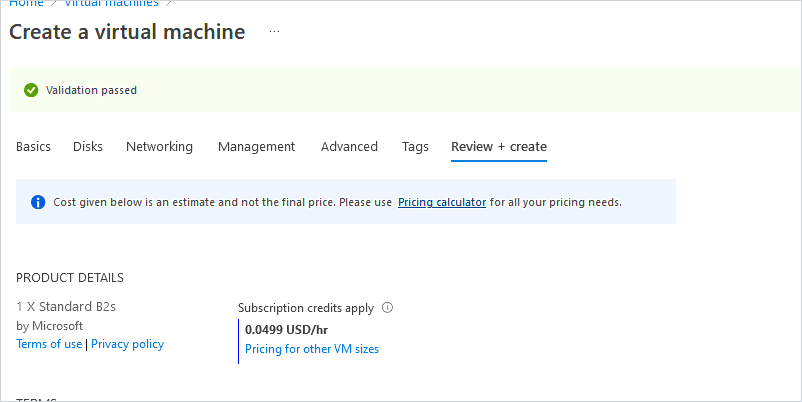802x402 pixels.
Task: Select the Management tab
Action: point(256,147)
